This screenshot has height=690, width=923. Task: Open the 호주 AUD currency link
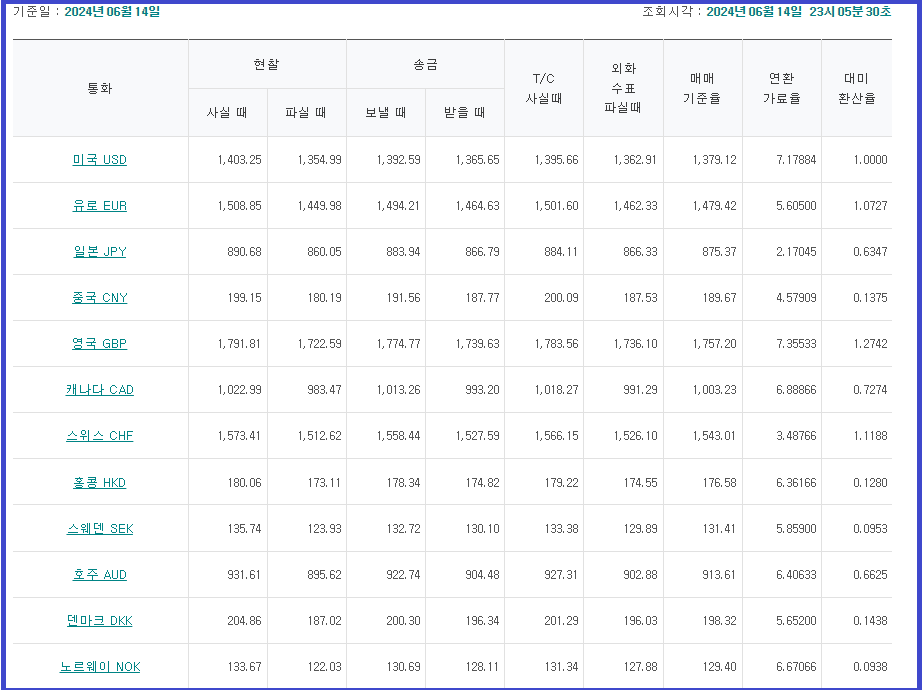[x=99, y=575]
